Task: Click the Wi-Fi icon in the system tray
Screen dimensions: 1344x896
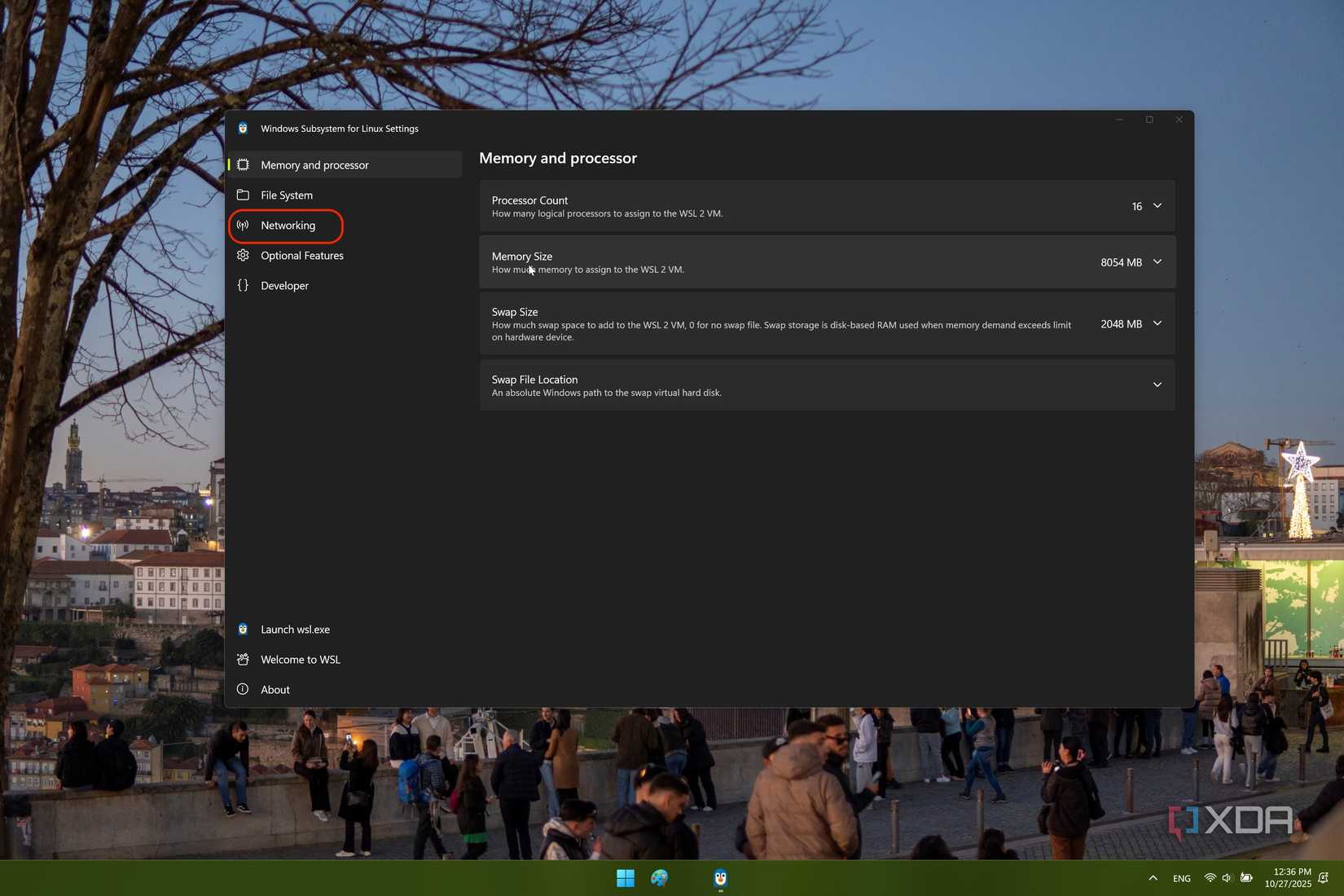Action: [1209, 878]
